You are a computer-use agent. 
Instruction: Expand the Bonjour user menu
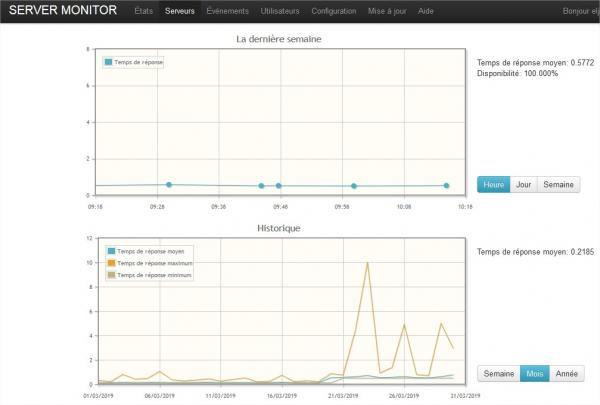(x=580, y=11)
